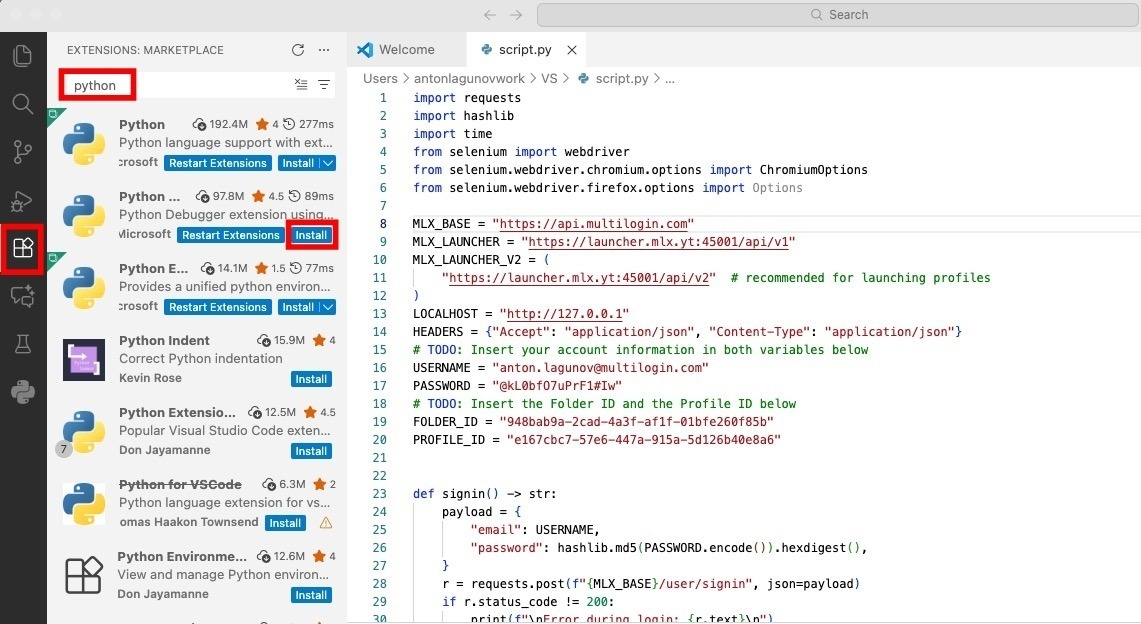Open the More Actions menu in Extensions panel
Viewport: 1141px width, 624px height.
(x=322, y=49)
